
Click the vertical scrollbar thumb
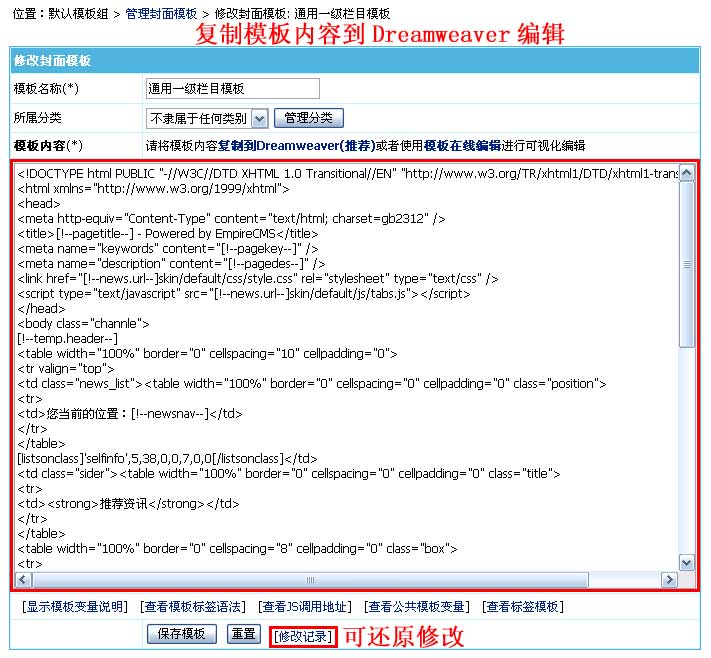686,265
